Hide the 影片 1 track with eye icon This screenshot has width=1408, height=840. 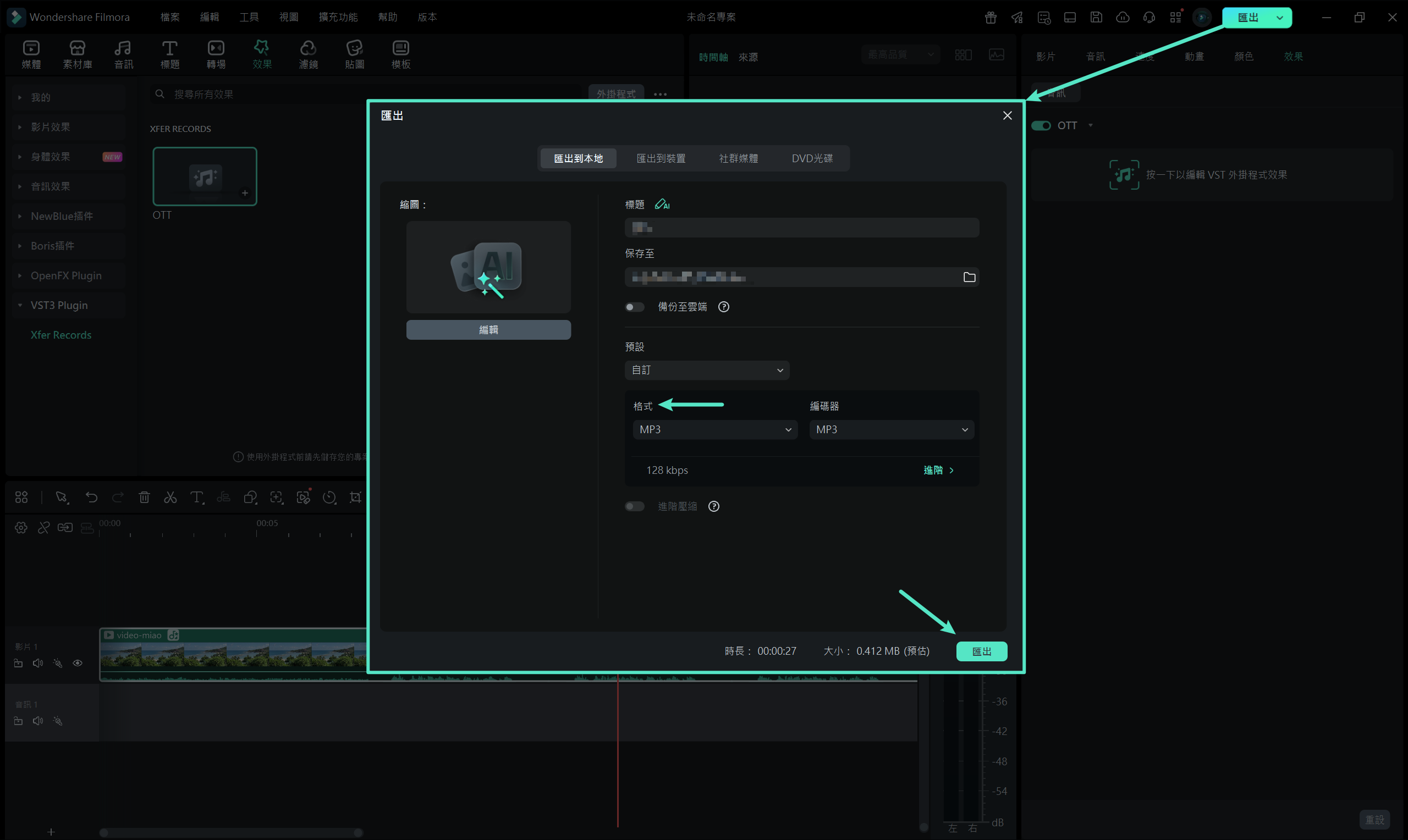[78, 664]
